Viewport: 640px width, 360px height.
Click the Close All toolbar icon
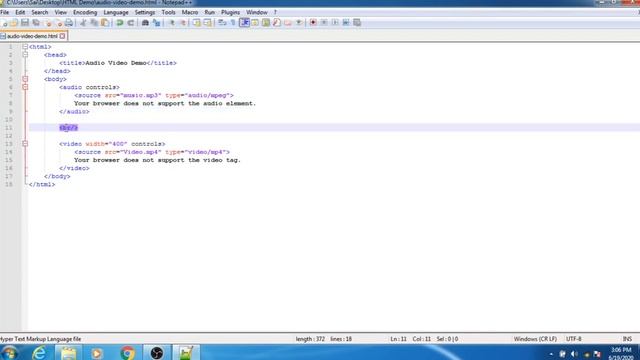point(58,23)
